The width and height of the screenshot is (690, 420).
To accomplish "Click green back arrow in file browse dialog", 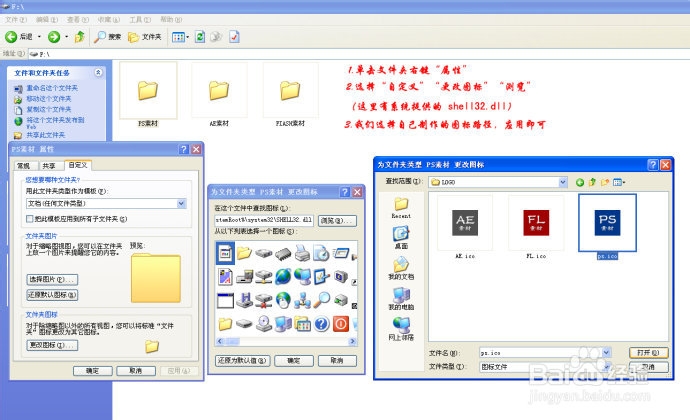I will click(580, 182).
